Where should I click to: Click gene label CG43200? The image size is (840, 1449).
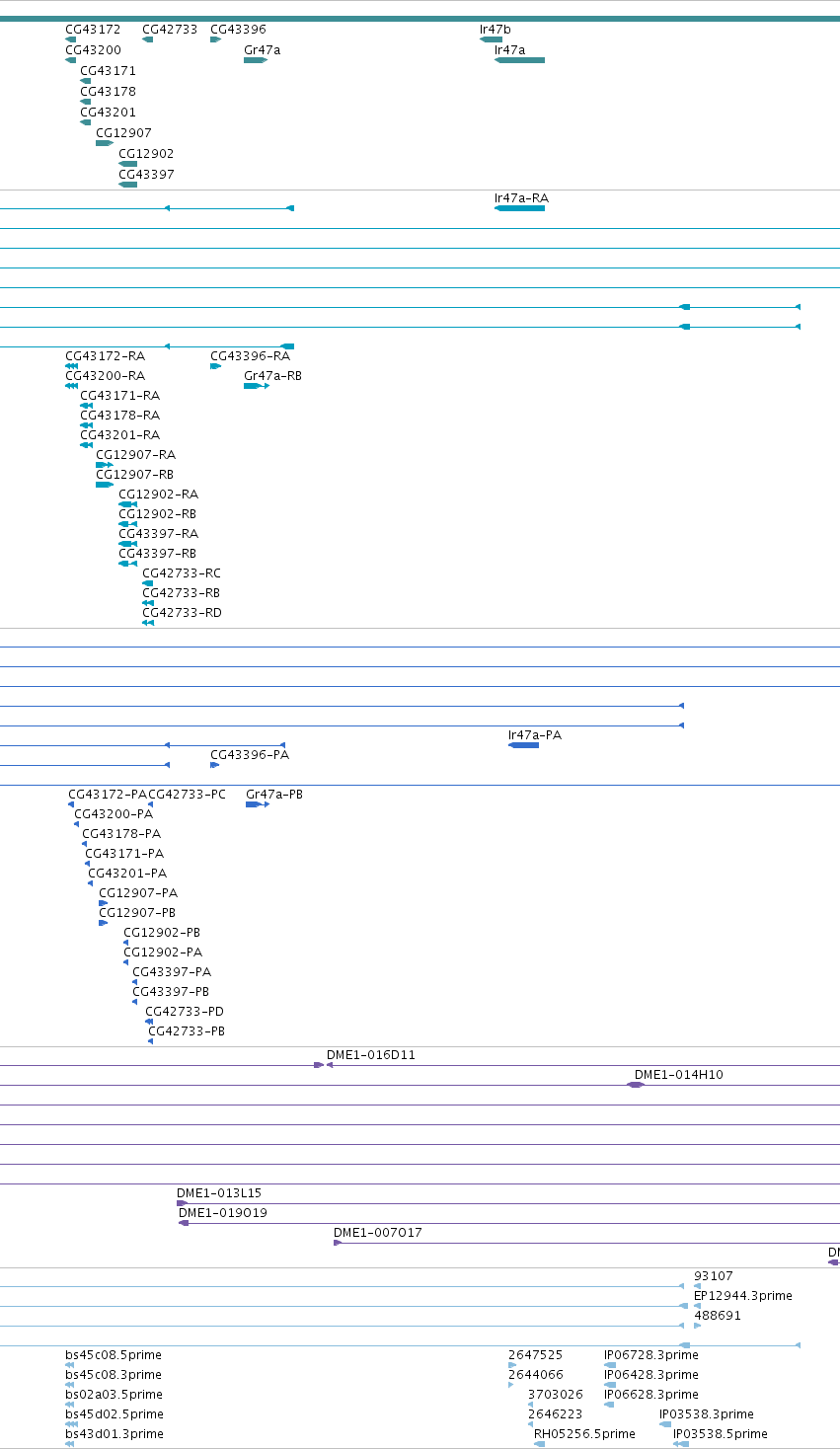(94, 50)
